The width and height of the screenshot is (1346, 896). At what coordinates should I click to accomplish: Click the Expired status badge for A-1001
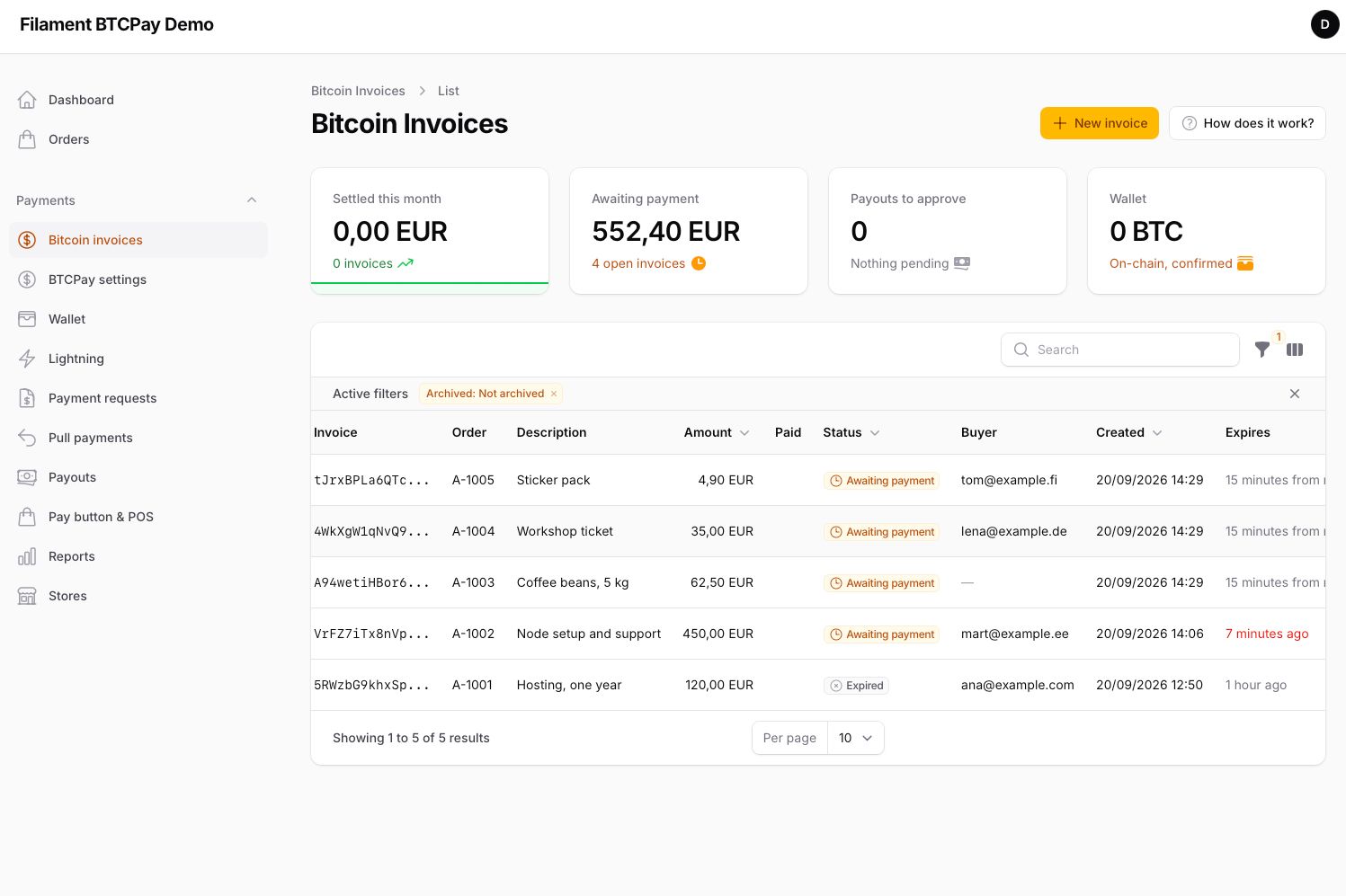pos(856,686)
